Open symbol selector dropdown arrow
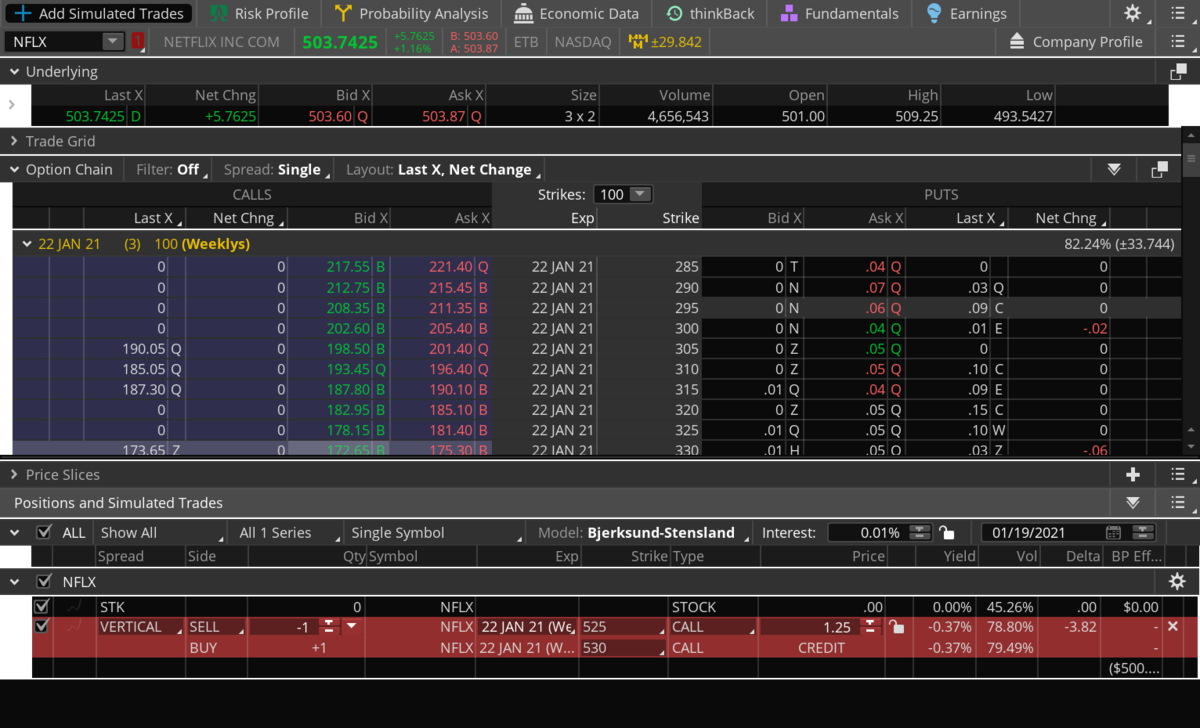Viewport: 1200px width, 728px height. [x=112, y=42]
